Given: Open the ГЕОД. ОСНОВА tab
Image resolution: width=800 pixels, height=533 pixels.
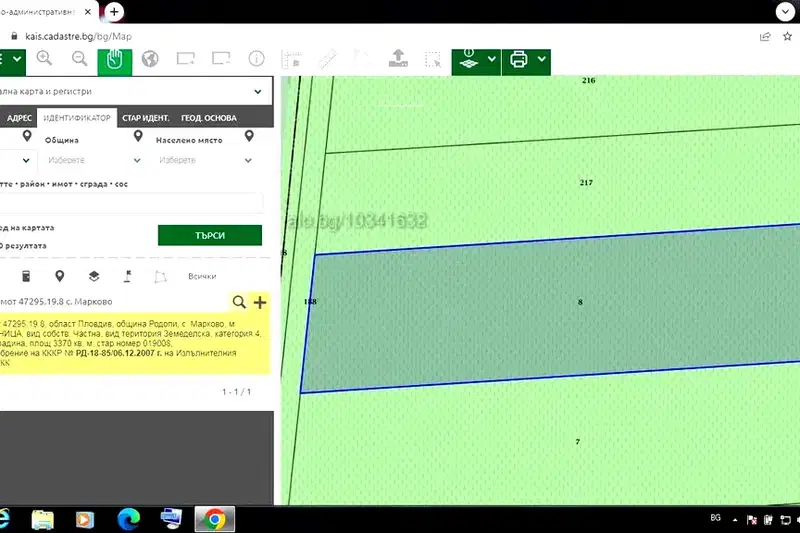Looking at the screenshot, I should [x=209, y=118].
